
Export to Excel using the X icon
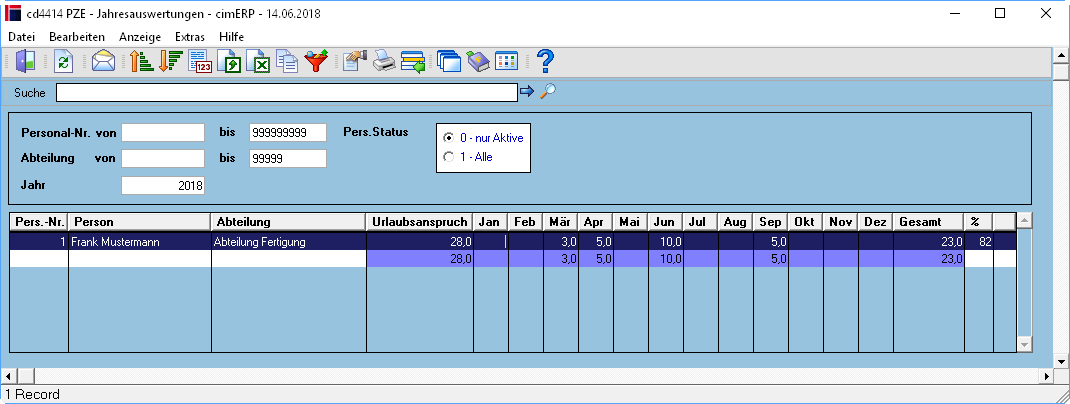pyautogui.click(x=258, y=61)
